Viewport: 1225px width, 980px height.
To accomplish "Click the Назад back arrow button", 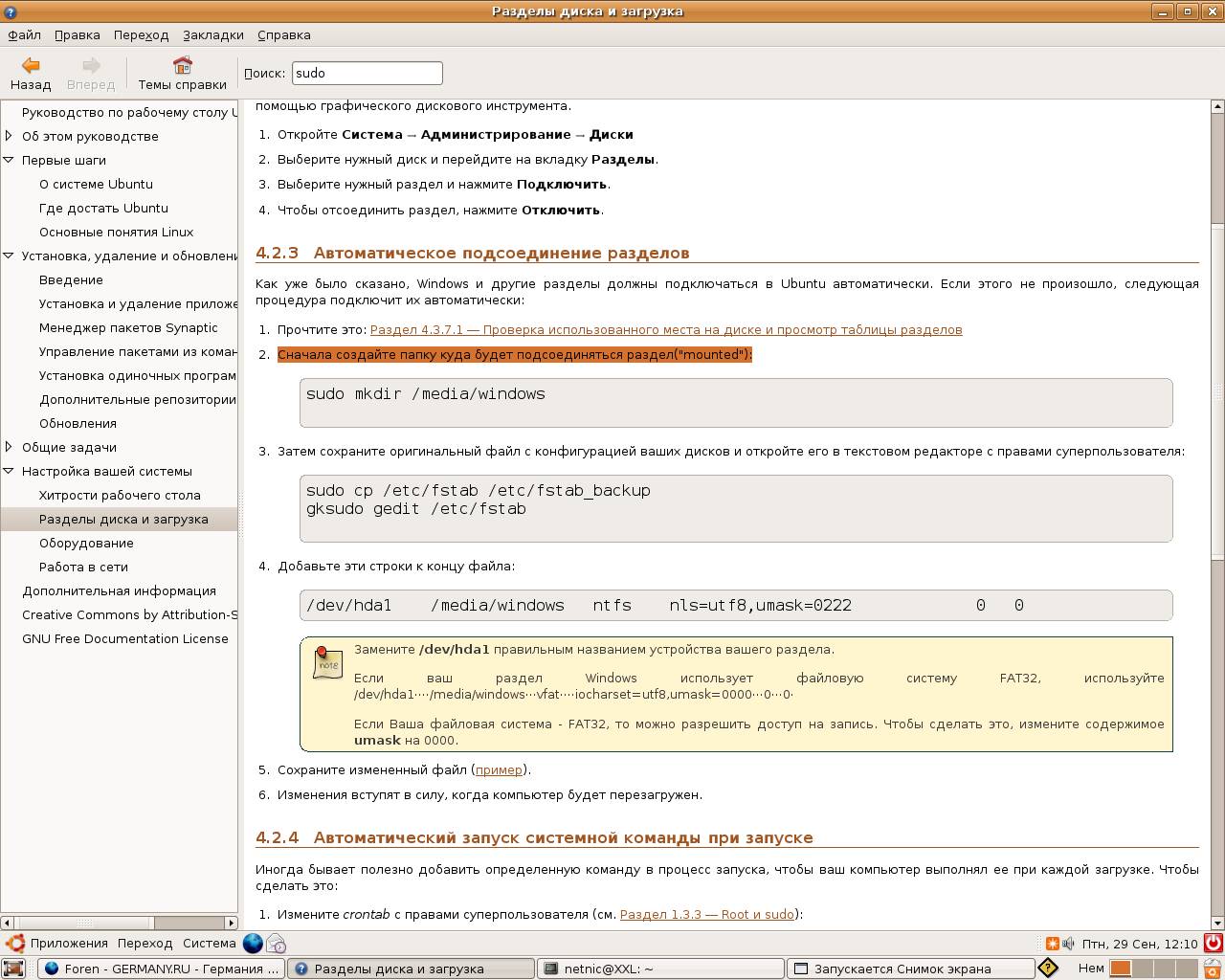I will pyautogui.click(x=31, y=73).
